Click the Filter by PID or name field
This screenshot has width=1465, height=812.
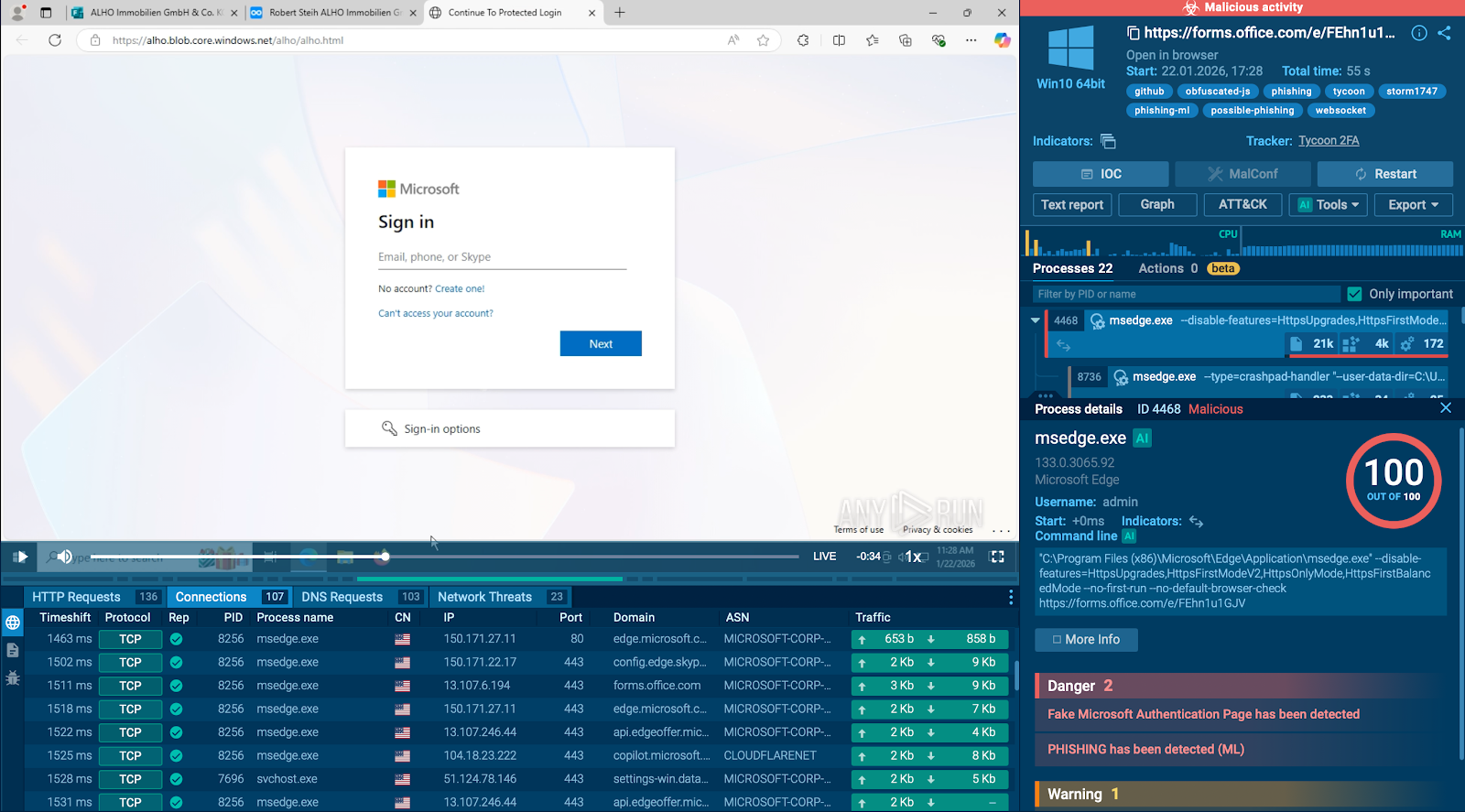[1186, 294]
